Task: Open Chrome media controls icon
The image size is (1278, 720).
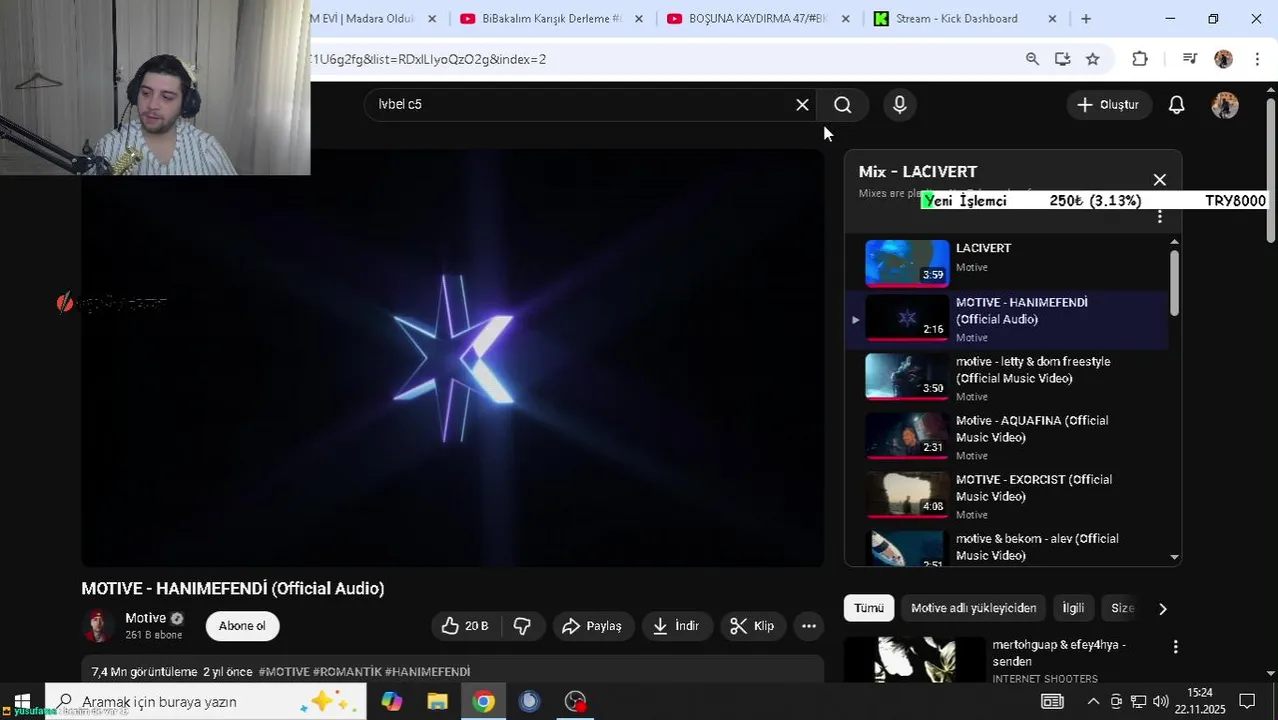Action: point(1189,59)
